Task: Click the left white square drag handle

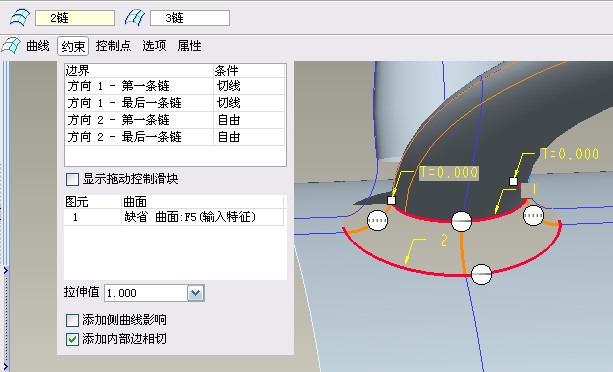Action: point(391,200)
